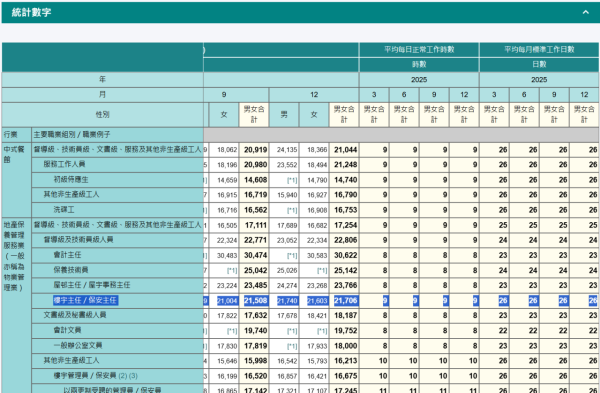This screenshot has height=393, width=600.
Task: Open [*1] note in 洗碟工 December male cell
Action: [292, 210]
